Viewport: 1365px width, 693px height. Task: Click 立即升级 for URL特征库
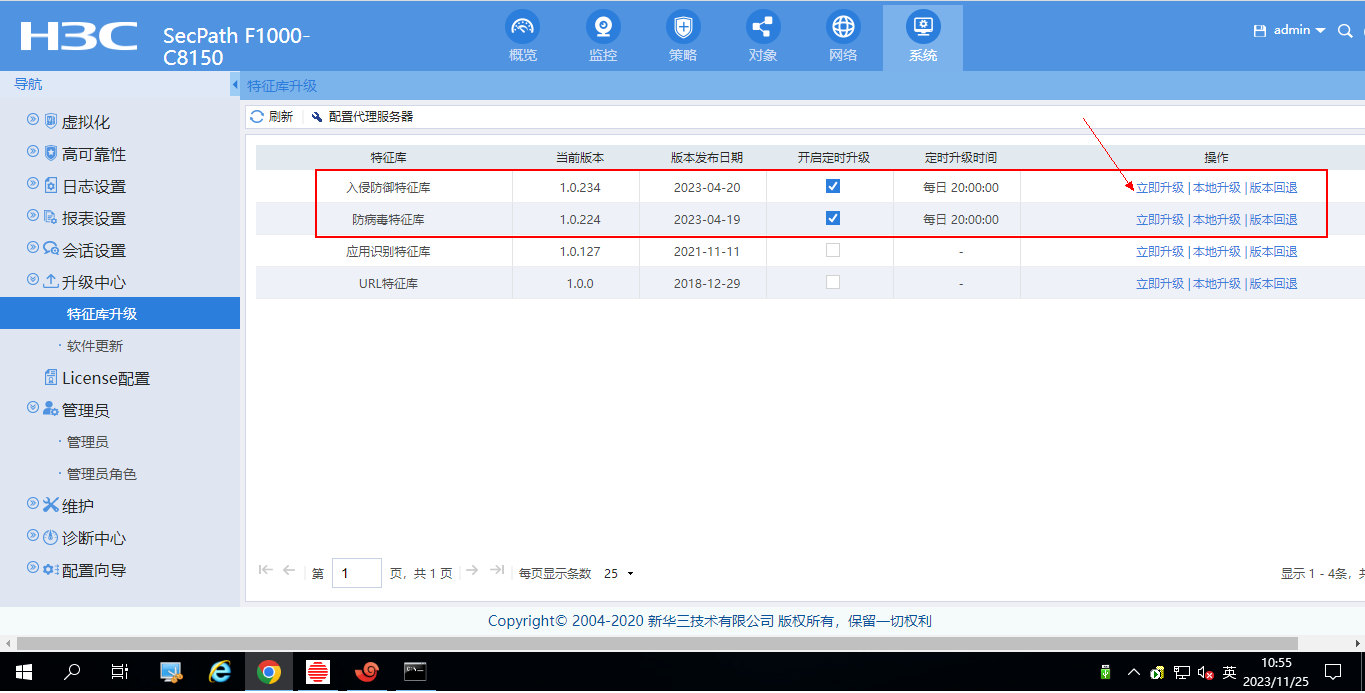point(1160,283)
